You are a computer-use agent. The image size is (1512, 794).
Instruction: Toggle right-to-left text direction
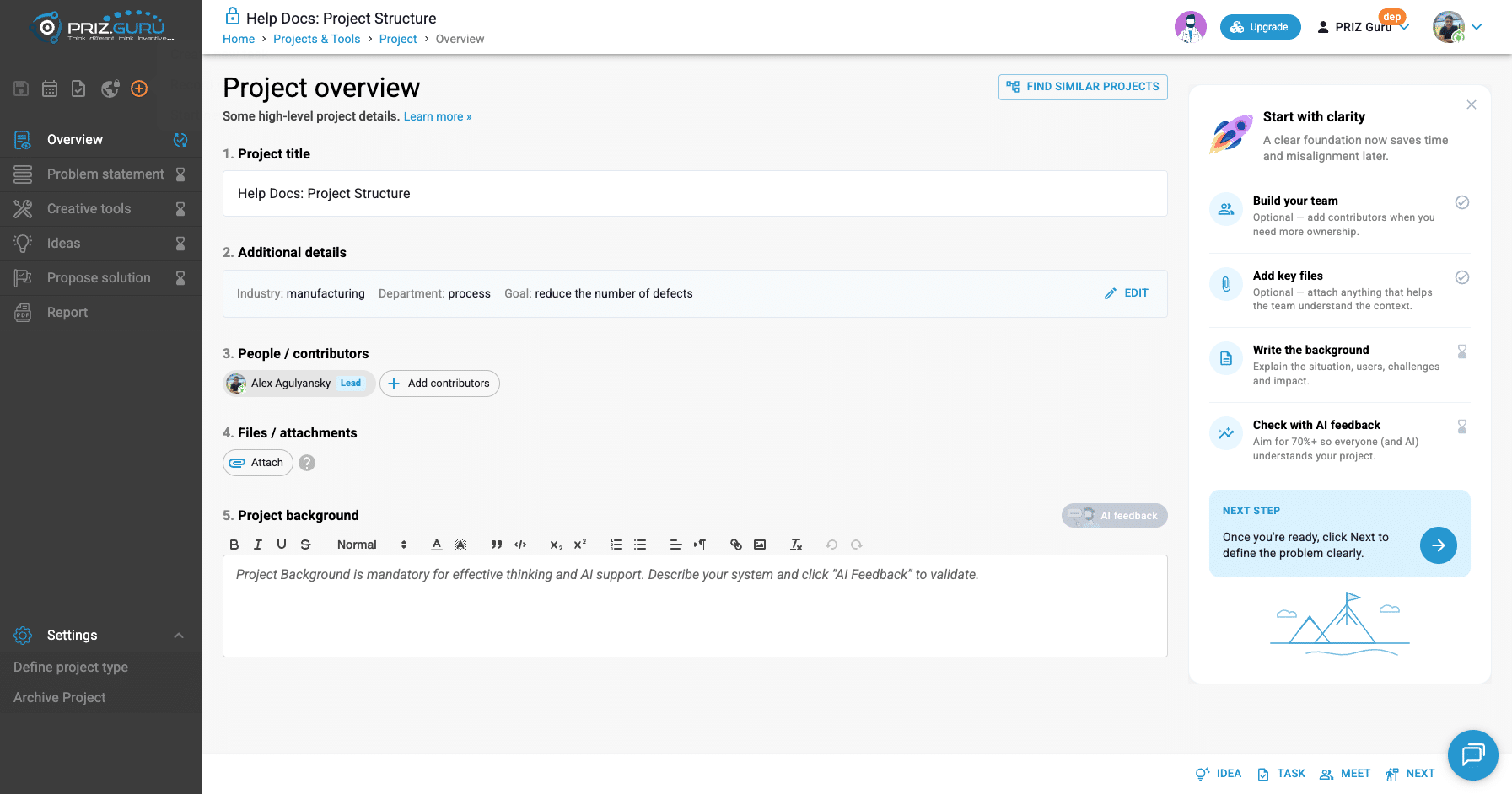coord(700,545)
